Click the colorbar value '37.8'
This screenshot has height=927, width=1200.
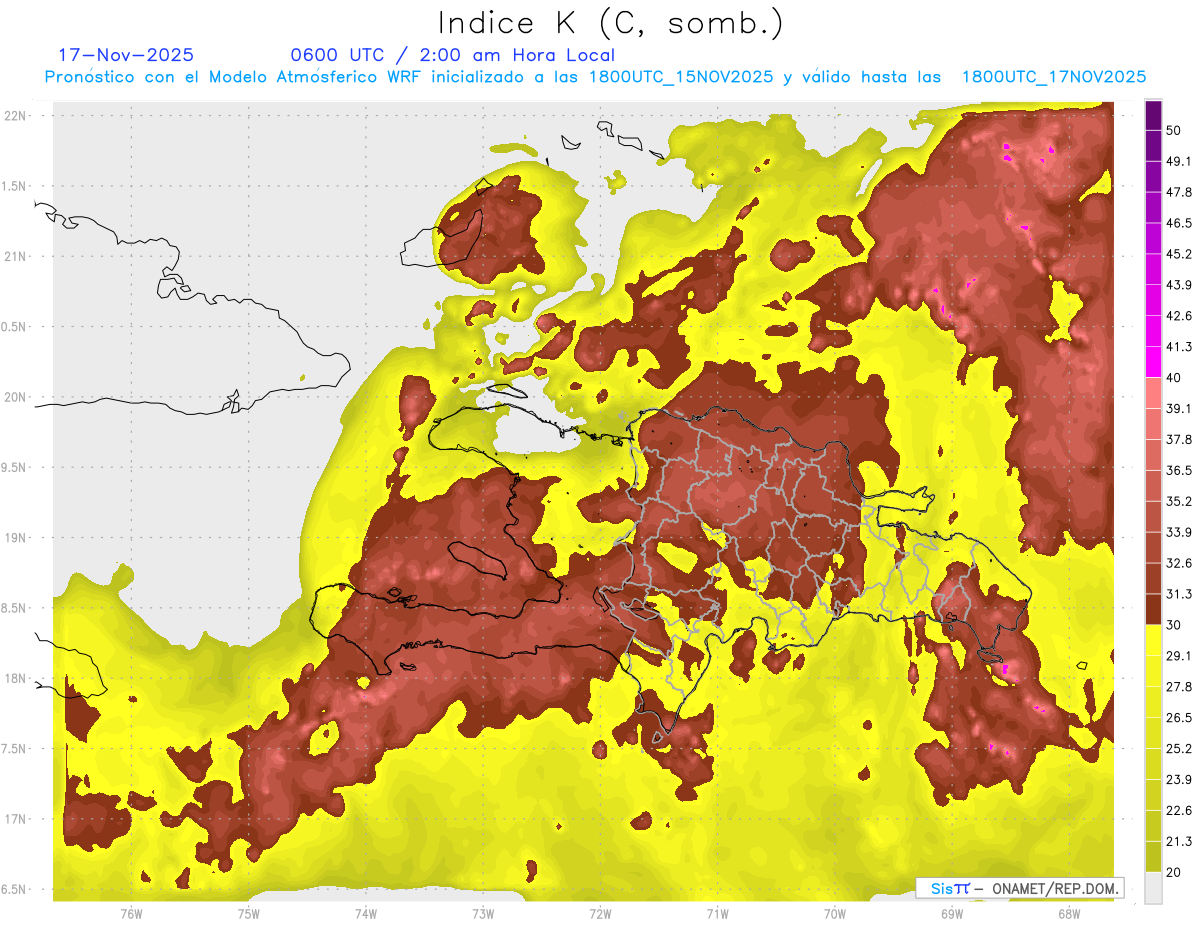pos(1179,440)
